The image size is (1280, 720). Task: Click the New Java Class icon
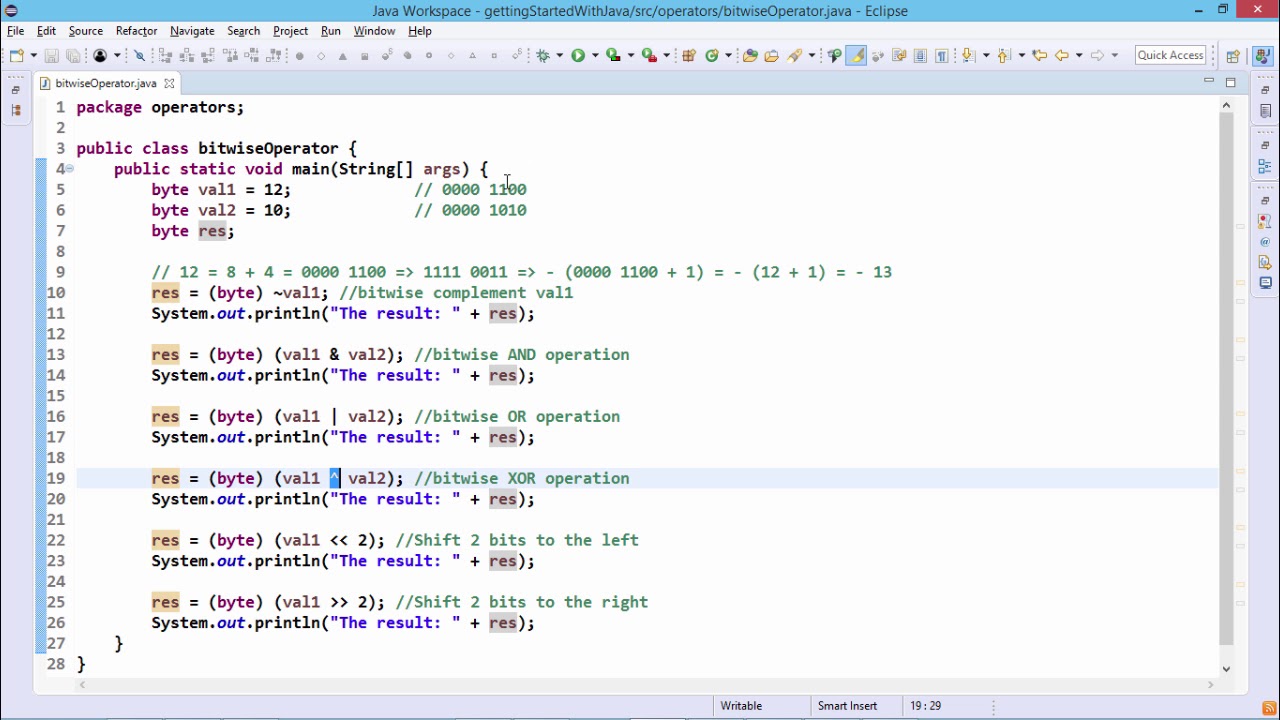tap(712, 55)
